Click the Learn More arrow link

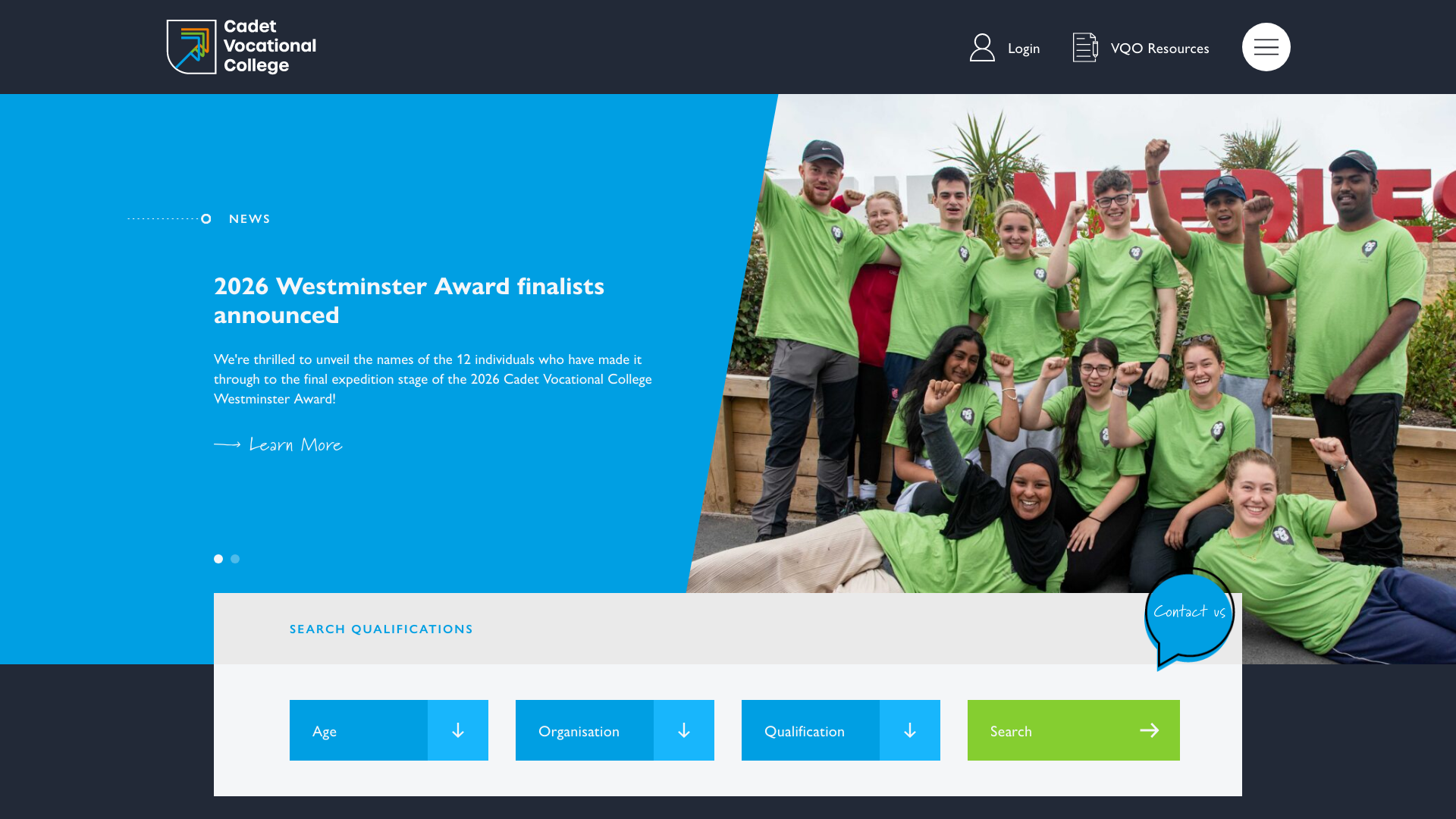click(x=278, y=444)
